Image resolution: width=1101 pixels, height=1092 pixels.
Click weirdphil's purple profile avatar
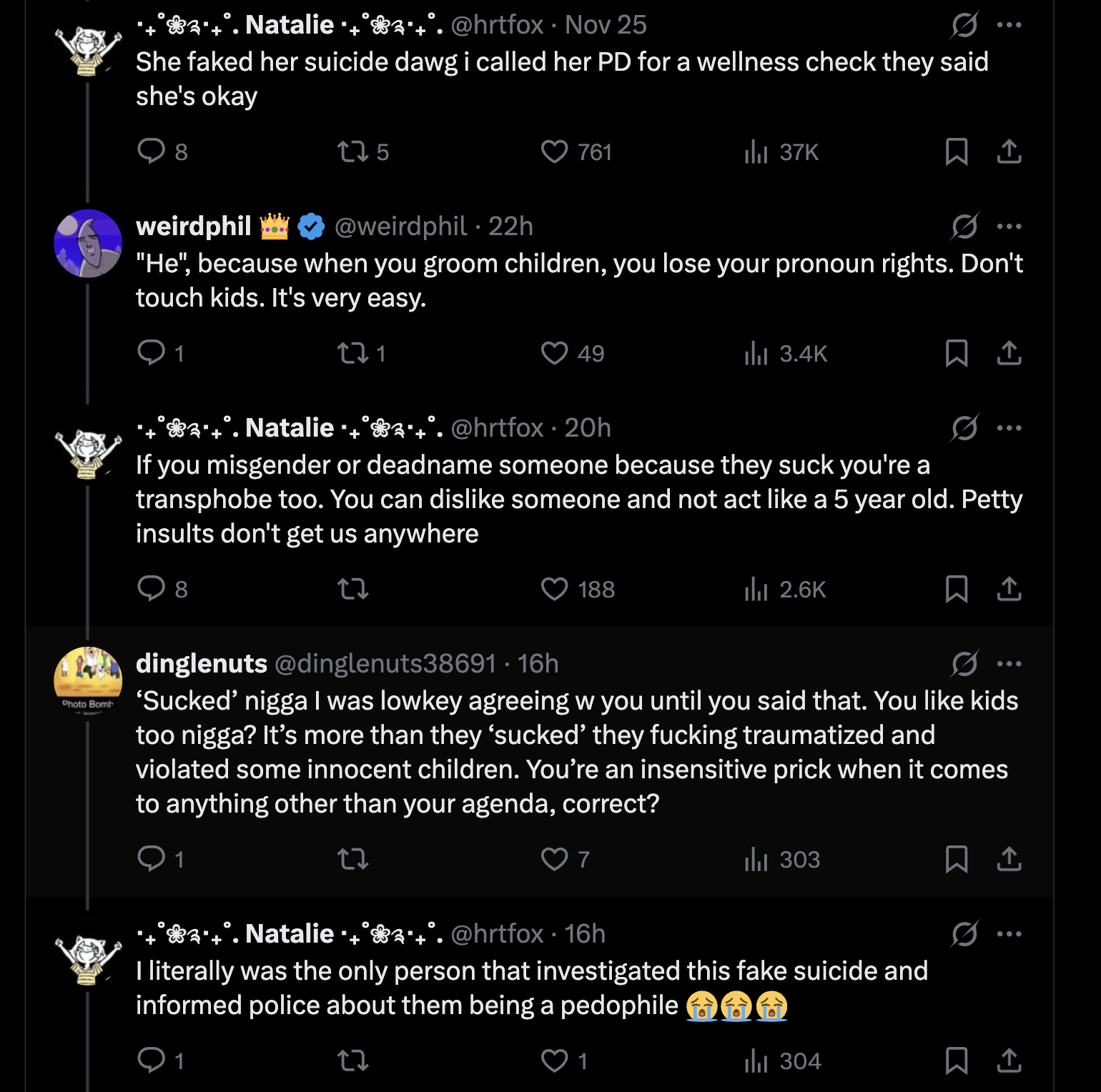(x=88, y=244)
